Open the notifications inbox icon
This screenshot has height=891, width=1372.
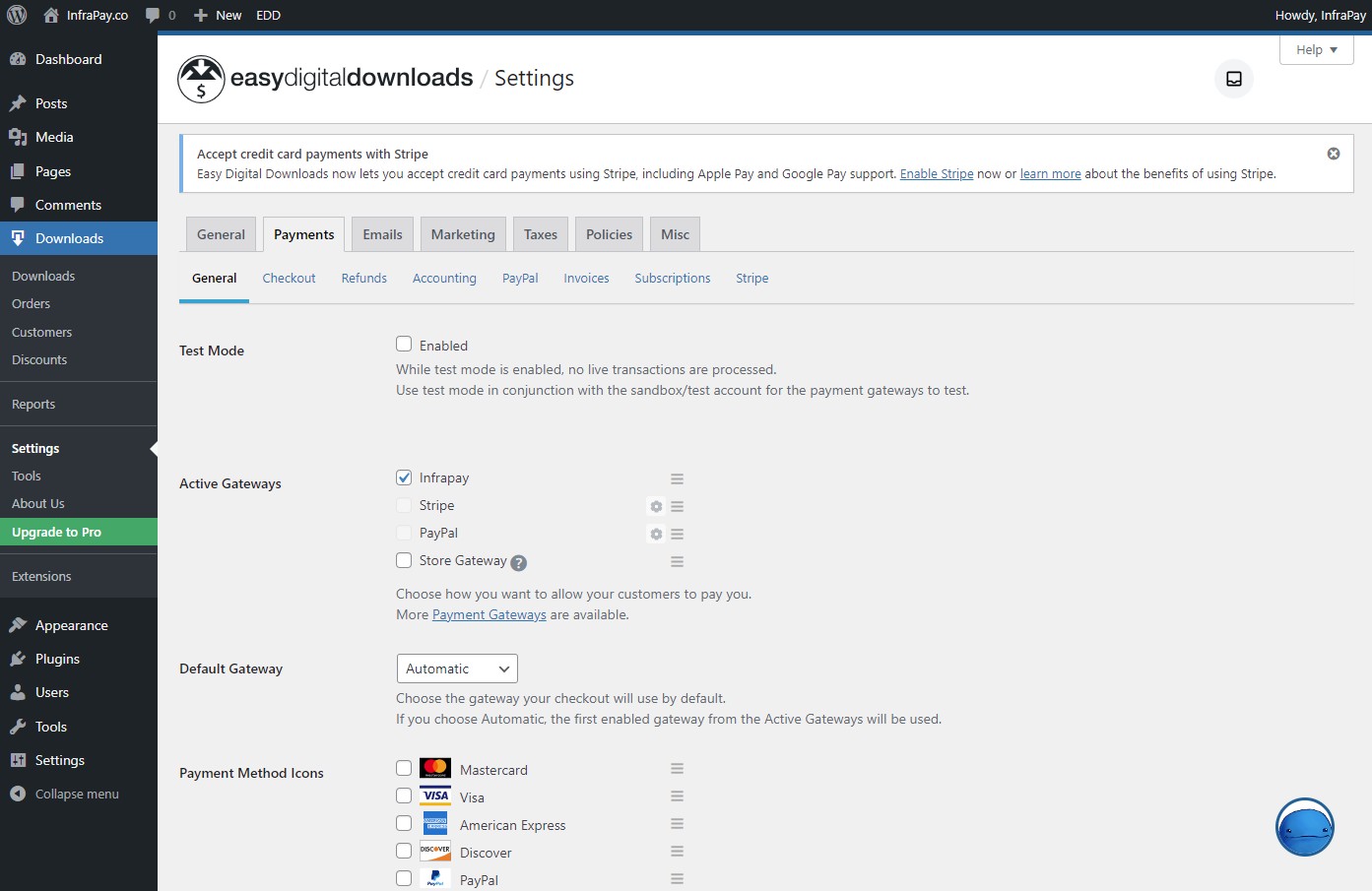pyautogui.click(x=1234, y=79)
